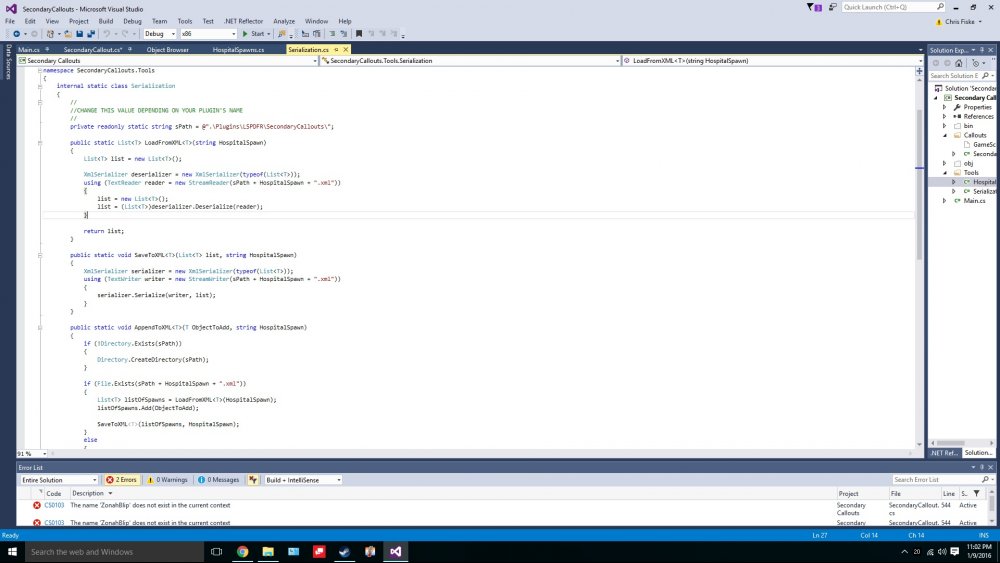Click the Find in Files toolbar icon

(281, 34)
